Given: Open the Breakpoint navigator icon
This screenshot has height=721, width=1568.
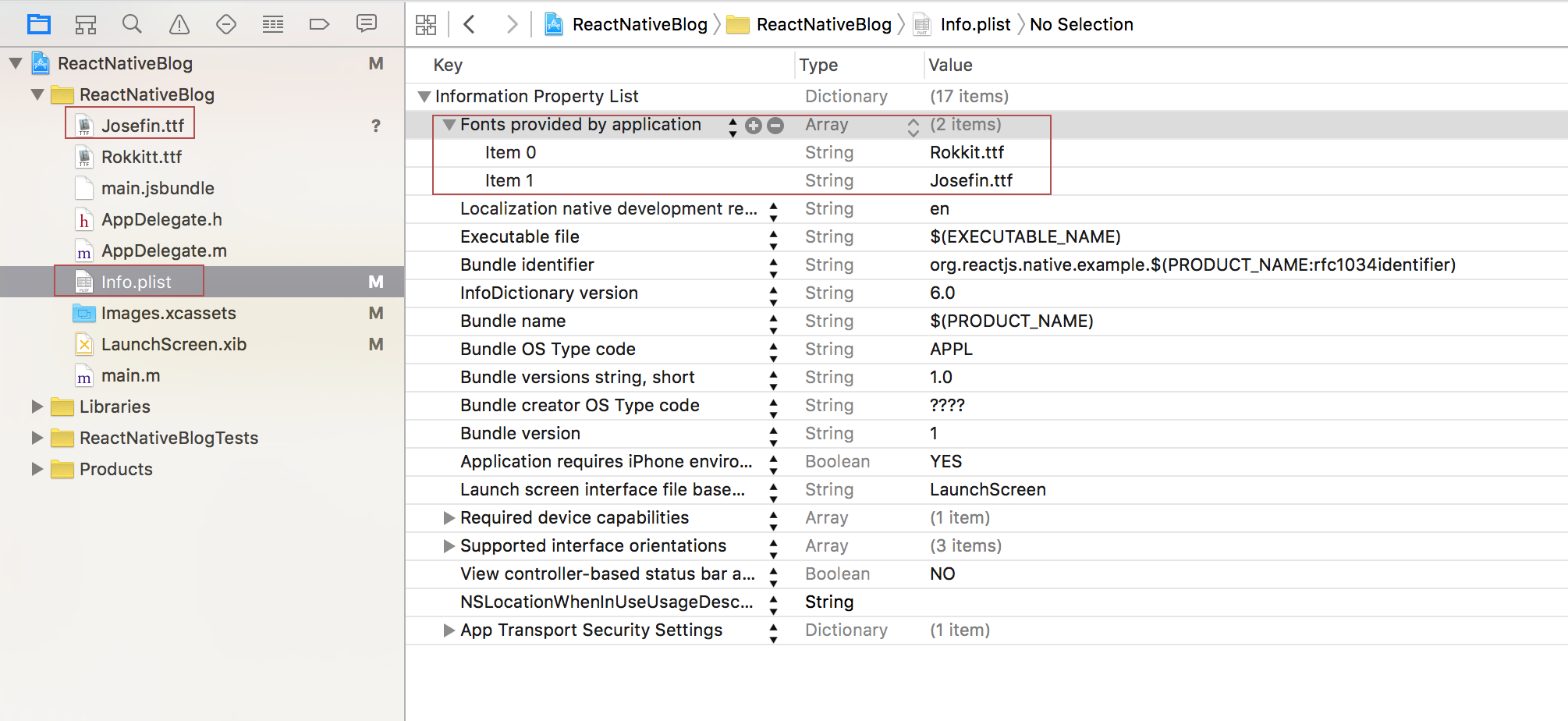Looking at the screenshot, I should [320, 24].
